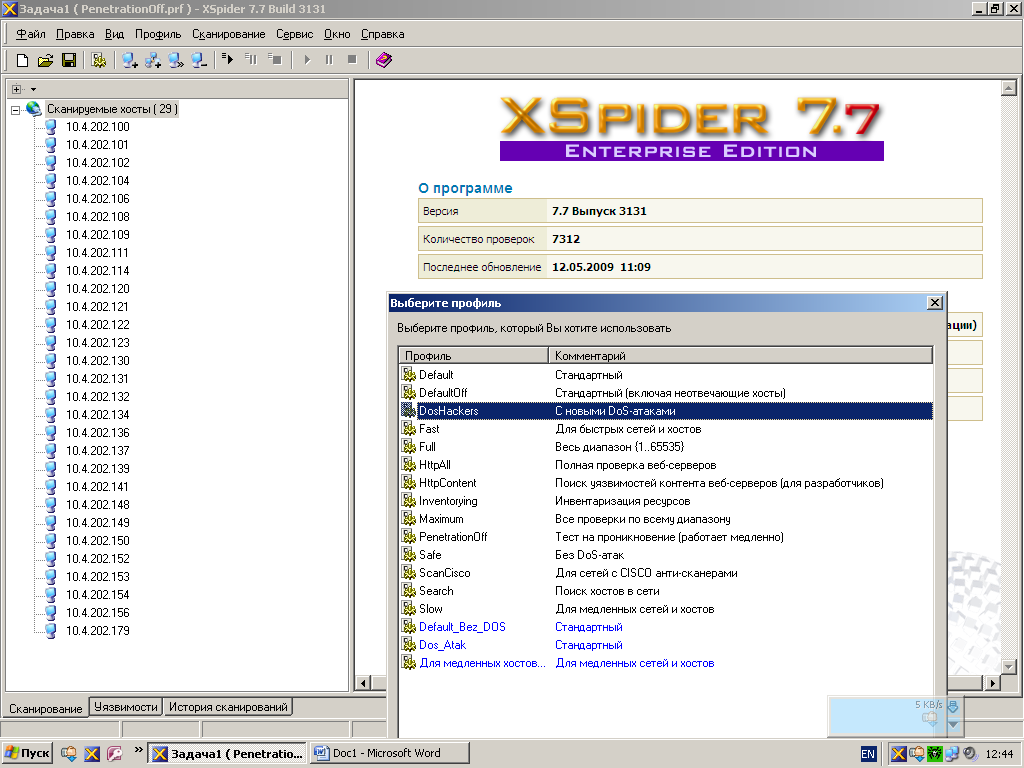This screenshot has height=768, width=1024.
Task: Open the profile editor toolbar icon
Action: coord(98,60)
